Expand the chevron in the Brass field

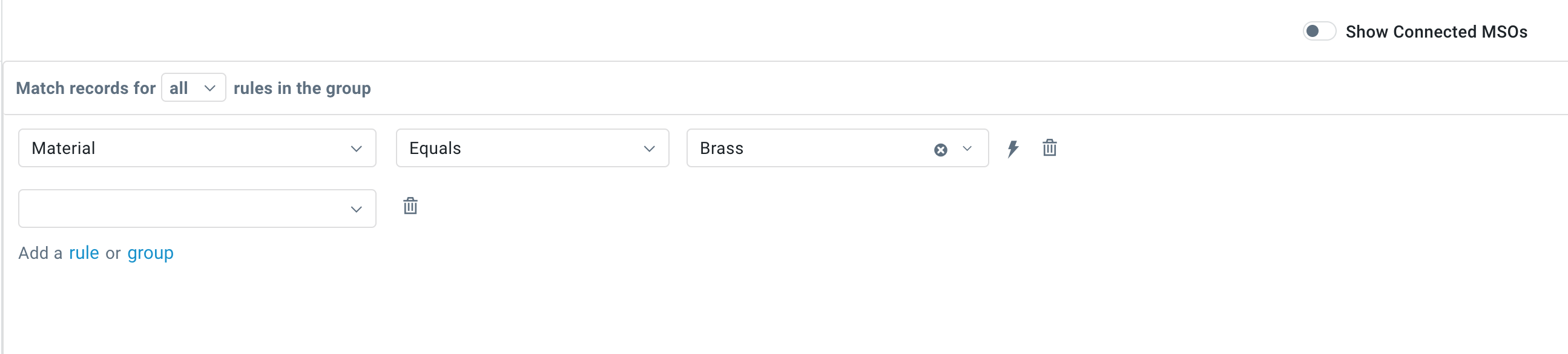967,148
